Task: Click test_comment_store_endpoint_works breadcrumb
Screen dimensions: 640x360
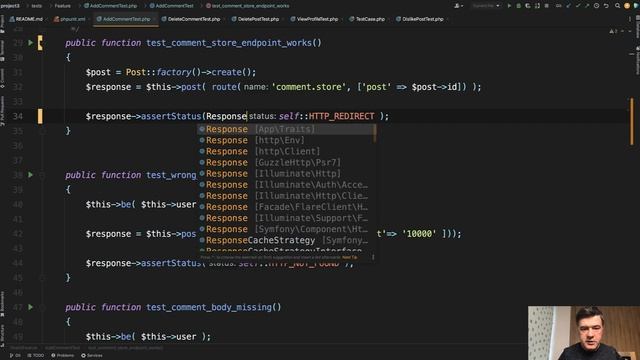Action: (x=247, y=6)
